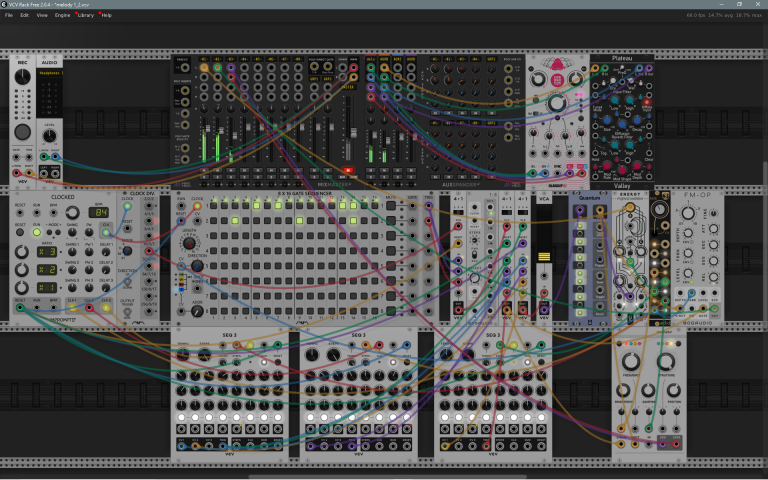Toggle the top note button on Quantum
The image size is (768, 480).
coord(580,226)
